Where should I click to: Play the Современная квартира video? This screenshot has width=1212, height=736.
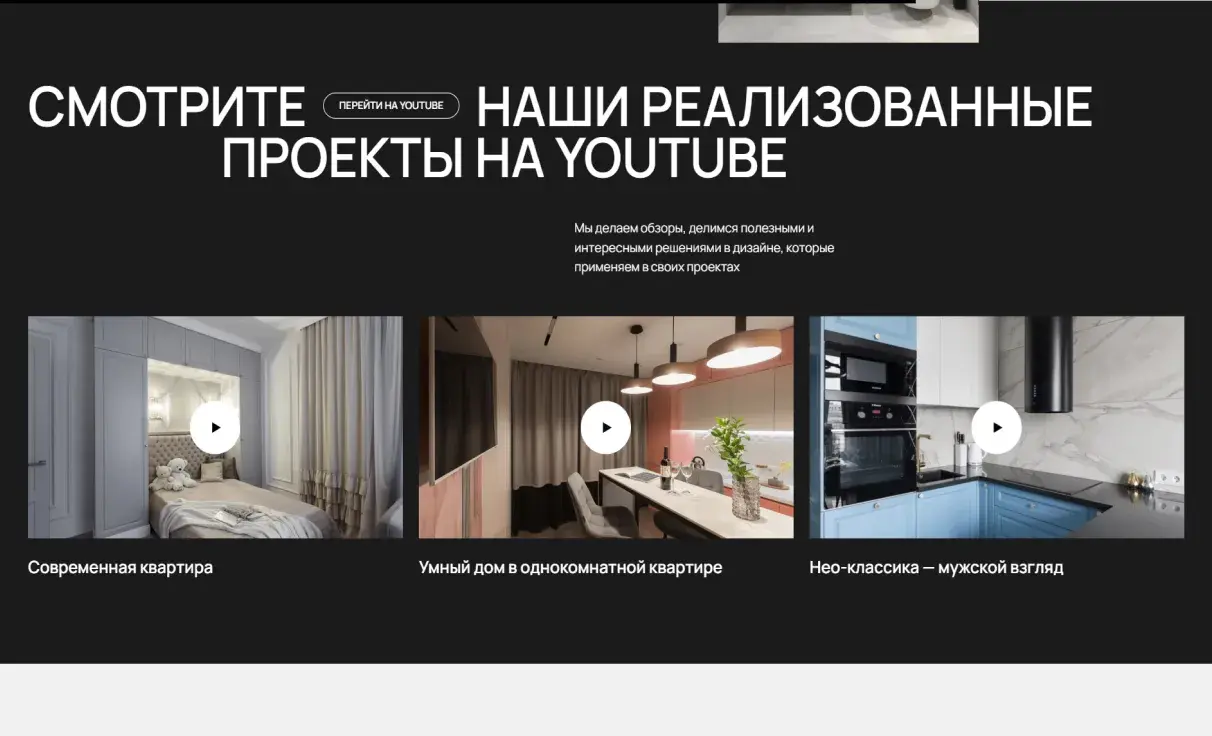pos(215,427)
